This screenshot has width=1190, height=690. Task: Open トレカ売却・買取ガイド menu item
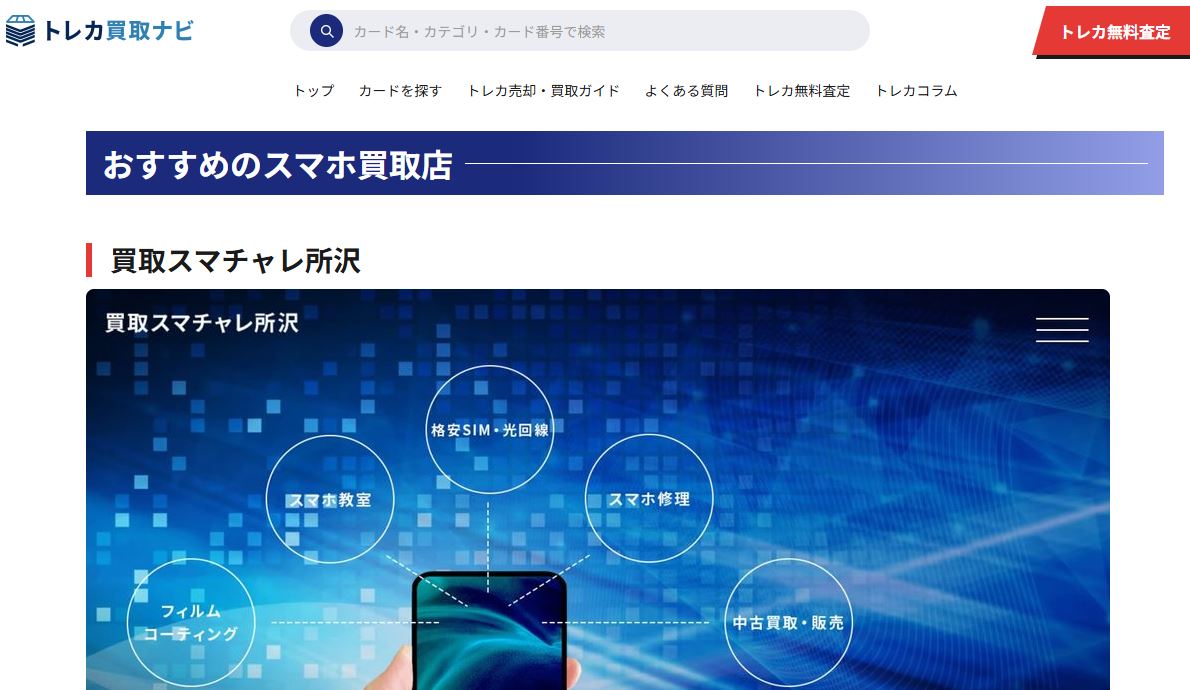coord(543,90)
